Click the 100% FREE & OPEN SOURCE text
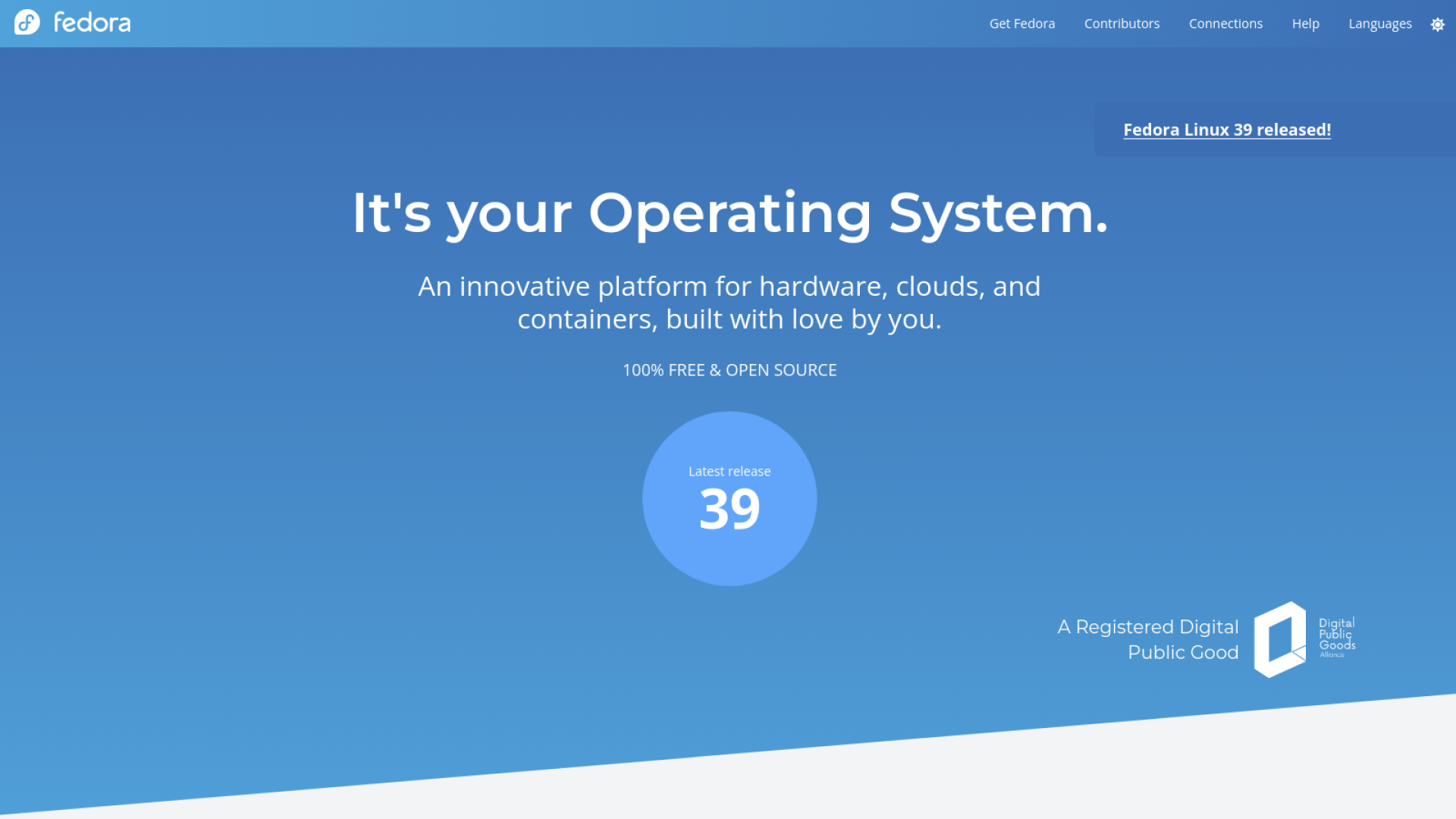Screen dimensions: 1456x819 pos(729,370)
